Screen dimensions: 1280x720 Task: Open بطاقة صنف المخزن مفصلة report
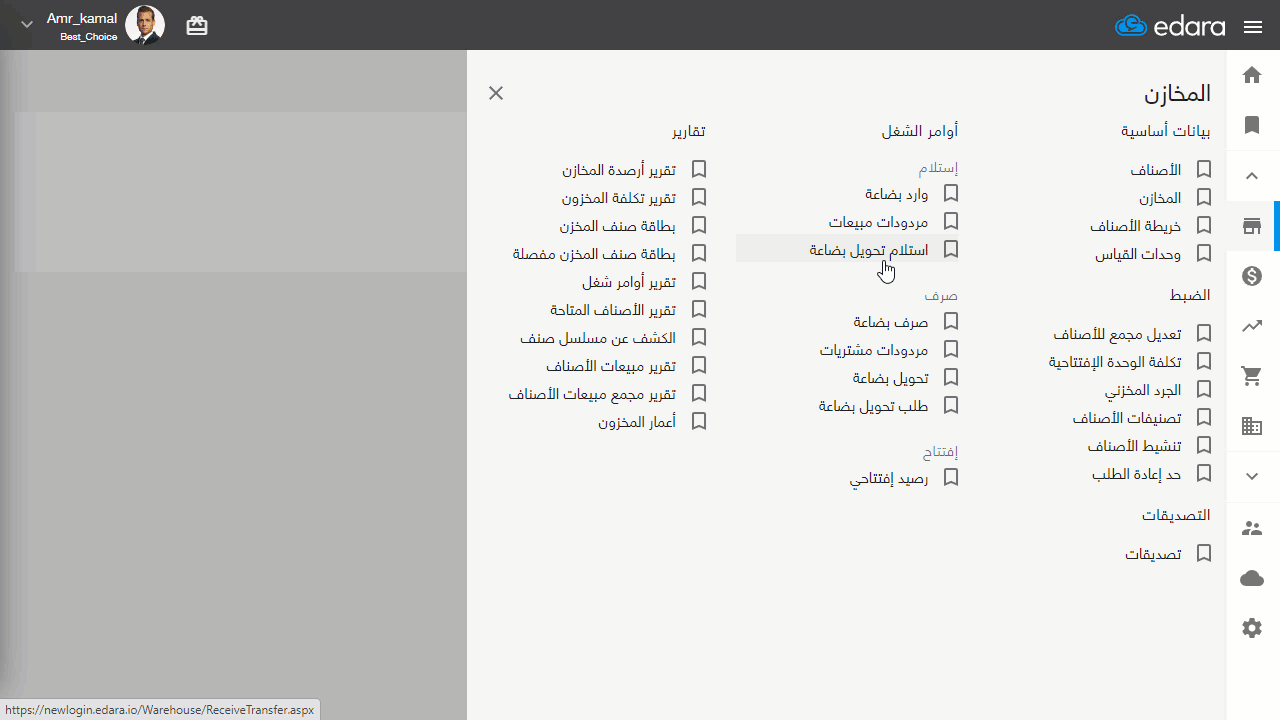coord(595,254)
